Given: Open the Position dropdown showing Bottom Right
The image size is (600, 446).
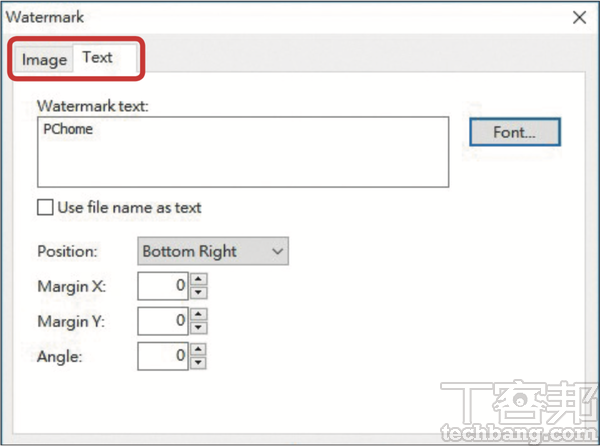Looking at the screenshot, I should (213, 251).
